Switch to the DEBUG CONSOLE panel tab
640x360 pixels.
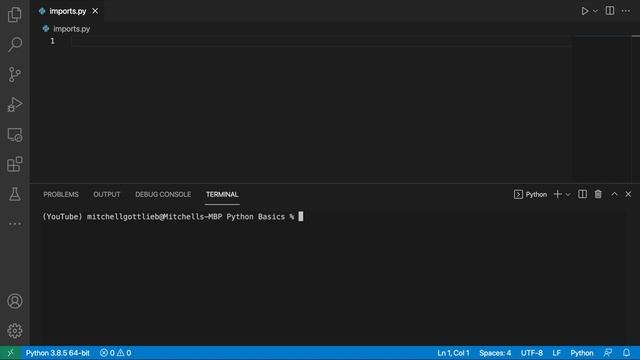(163, 195)
